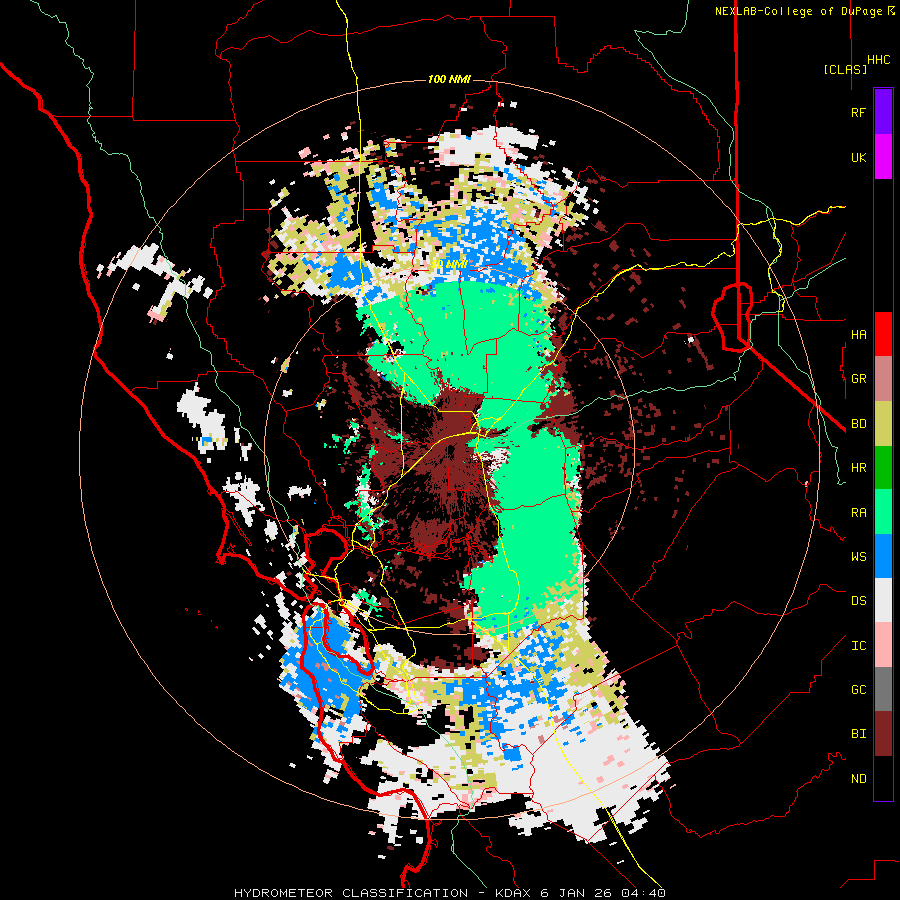This screenshot has width=900, height=900.
Task: Select the GR legend label
Action: [858, 379]
